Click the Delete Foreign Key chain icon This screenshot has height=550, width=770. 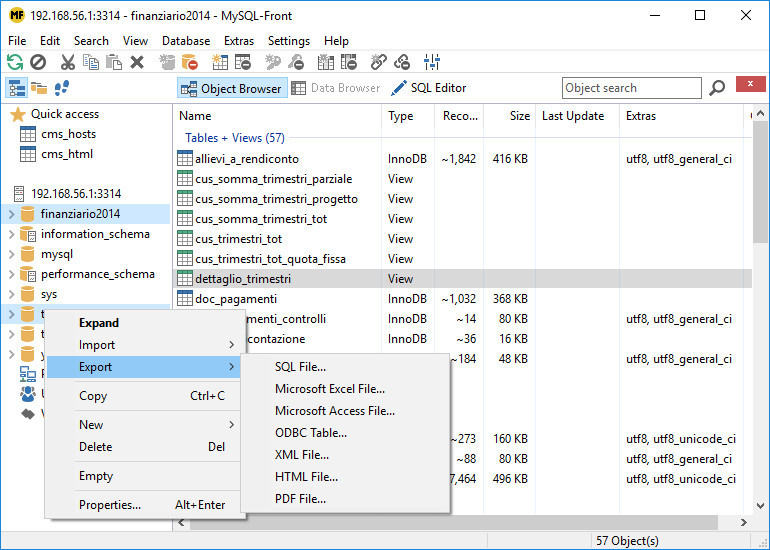(x=402, y=62)
